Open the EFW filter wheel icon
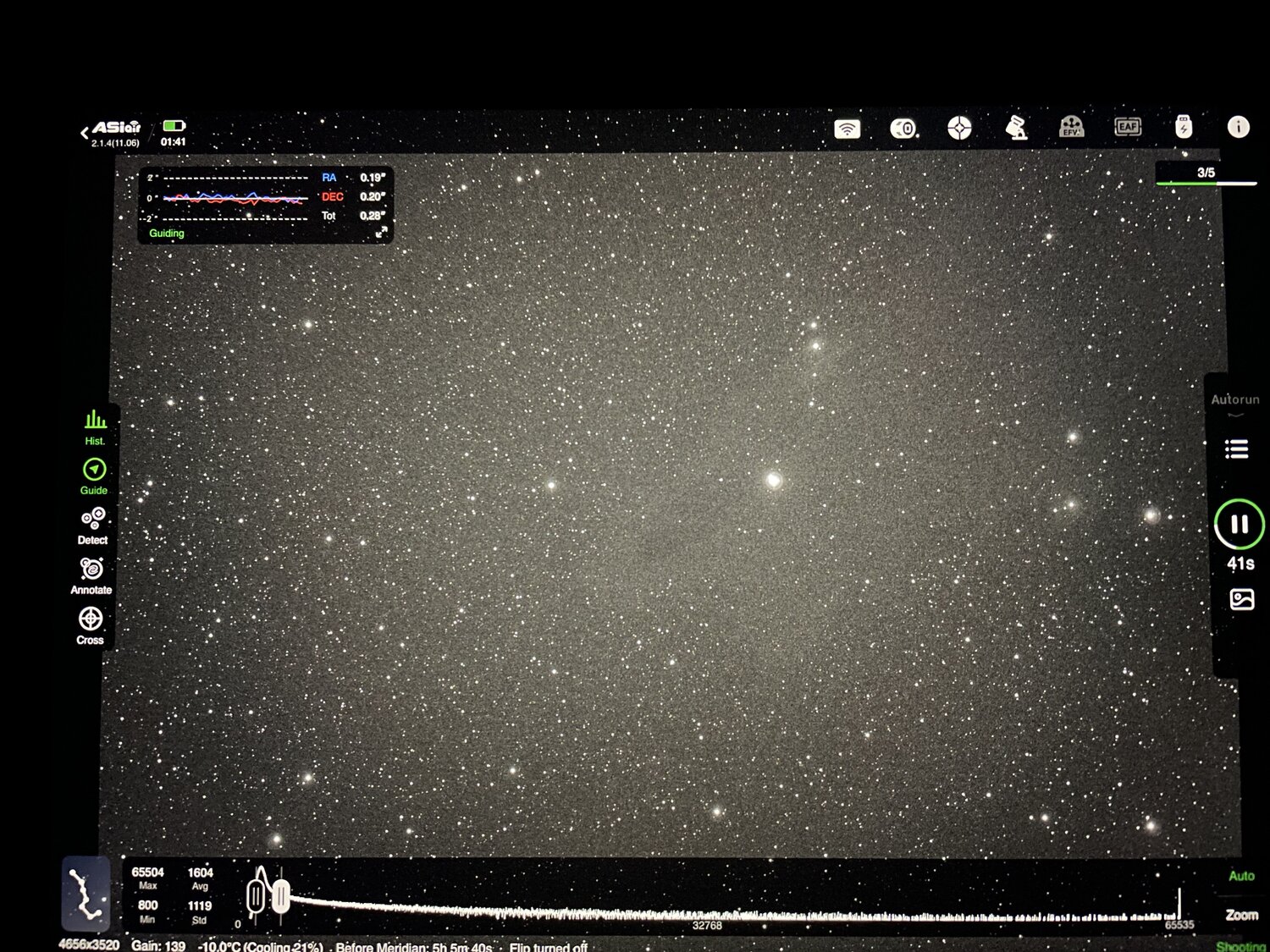The height and width of the screenshot is (952, 1270). [1072, 127]
